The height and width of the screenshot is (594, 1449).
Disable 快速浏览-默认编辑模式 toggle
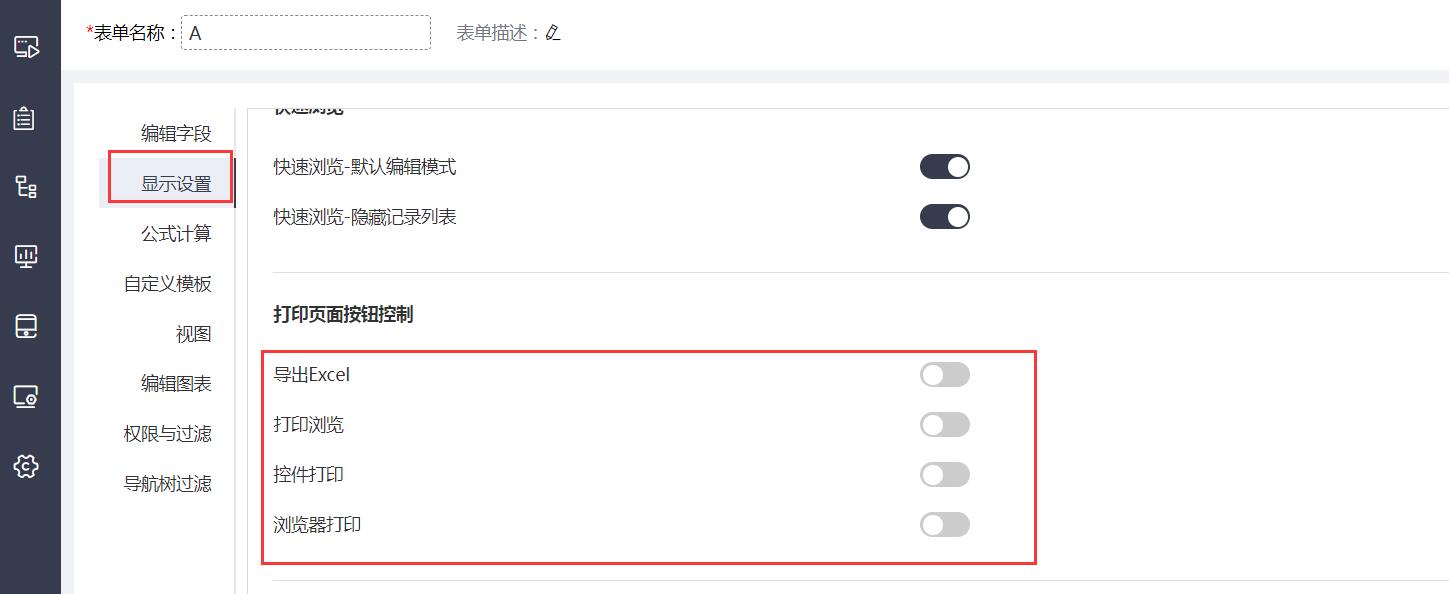(x=945, y=167)
